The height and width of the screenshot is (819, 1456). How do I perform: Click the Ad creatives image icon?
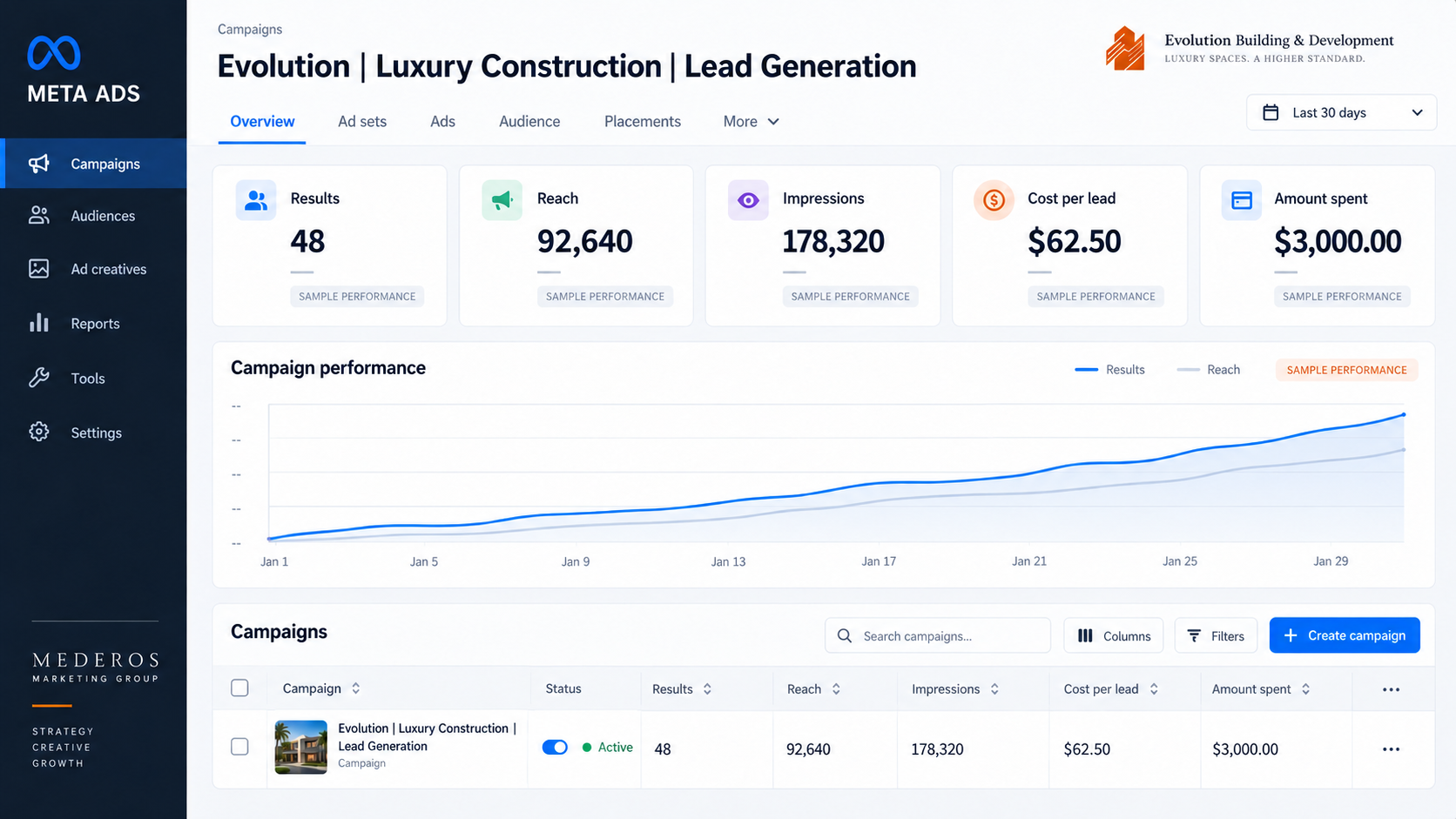[39, 269]
